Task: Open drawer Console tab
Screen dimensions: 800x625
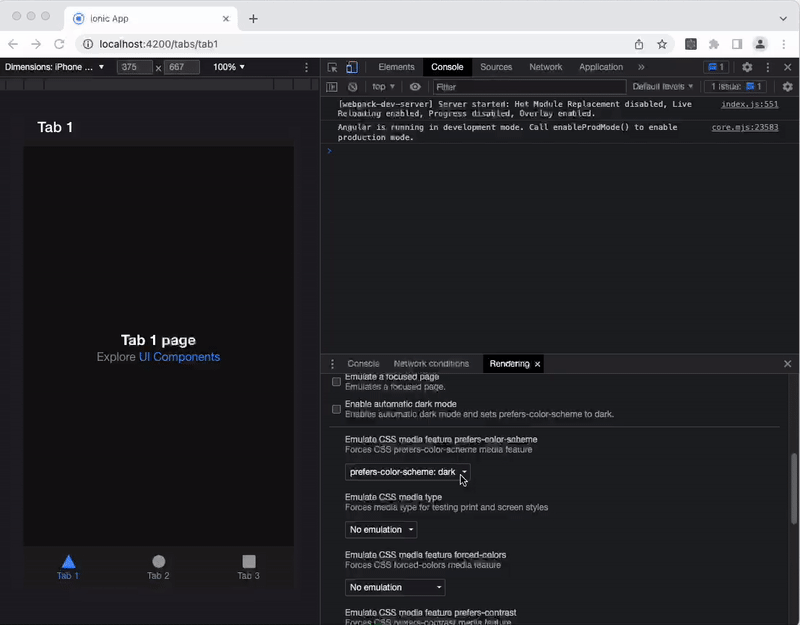Action: click(x=363, y=364)
